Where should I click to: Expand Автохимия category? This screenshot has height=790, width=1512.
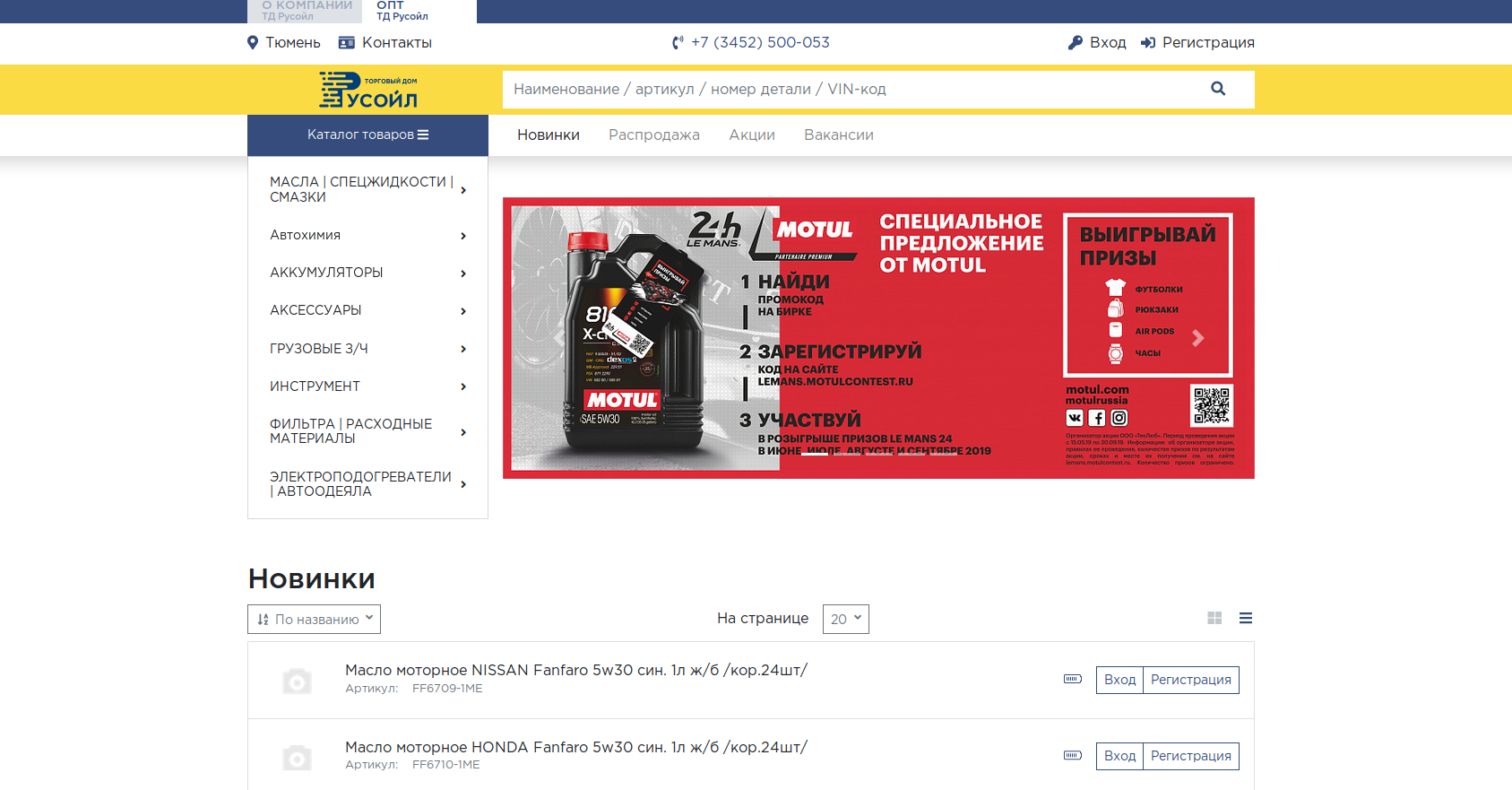click(367, 235)
